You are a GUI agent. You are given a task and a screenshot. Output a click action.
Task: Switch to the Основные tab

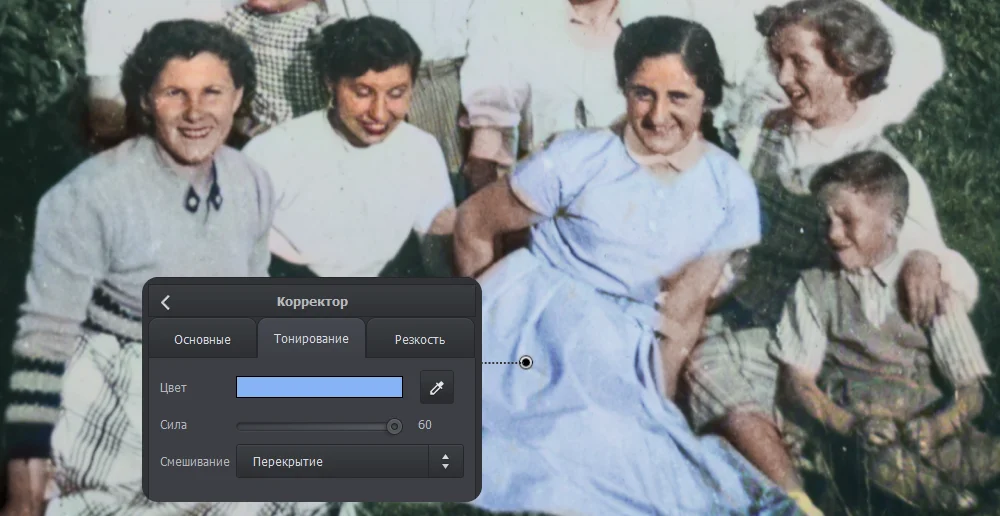click(x=202, y=339)
